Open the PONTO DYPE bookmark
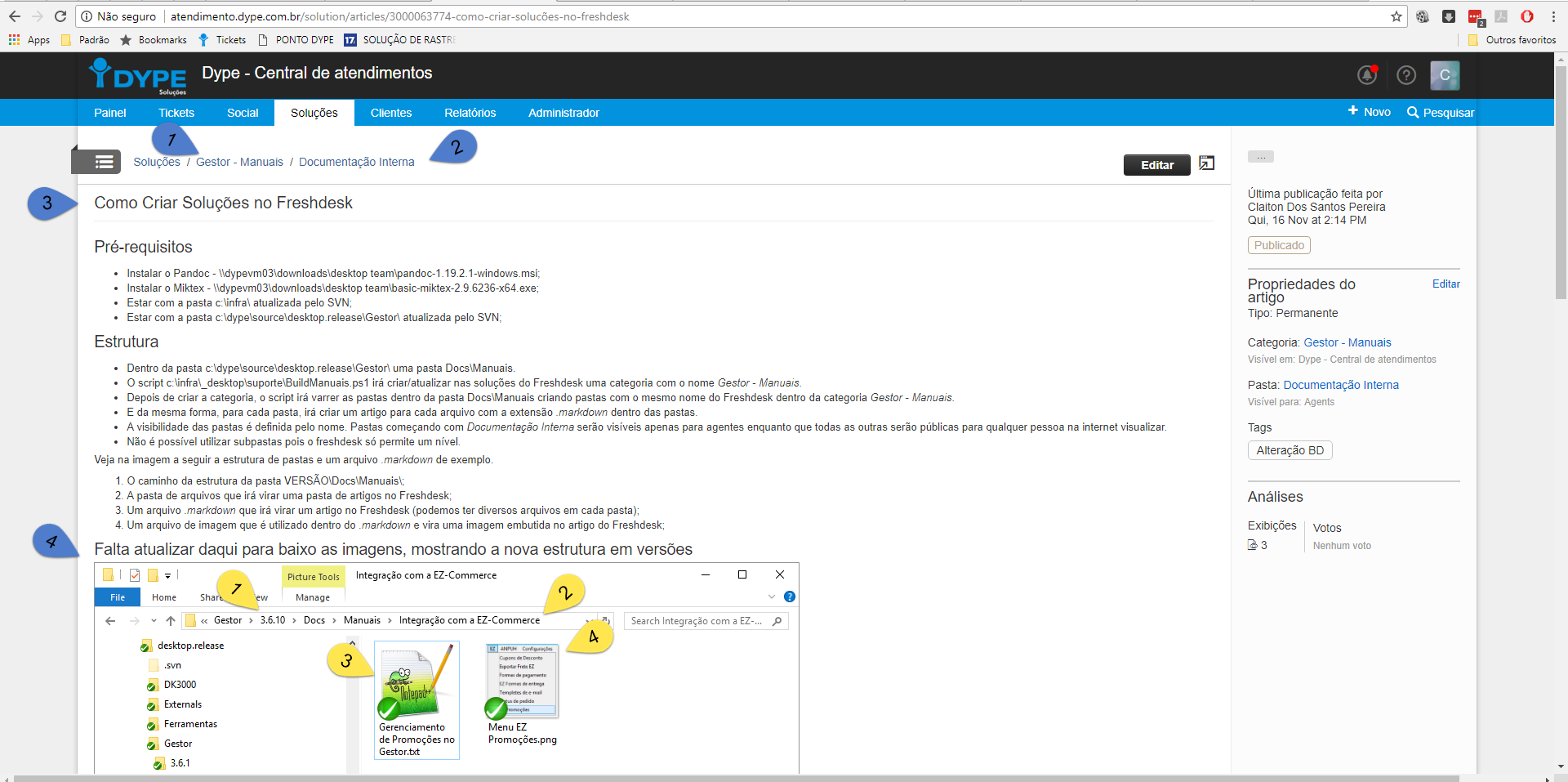1568x782 pixels. pyautogui.click(x=296, y=40)
